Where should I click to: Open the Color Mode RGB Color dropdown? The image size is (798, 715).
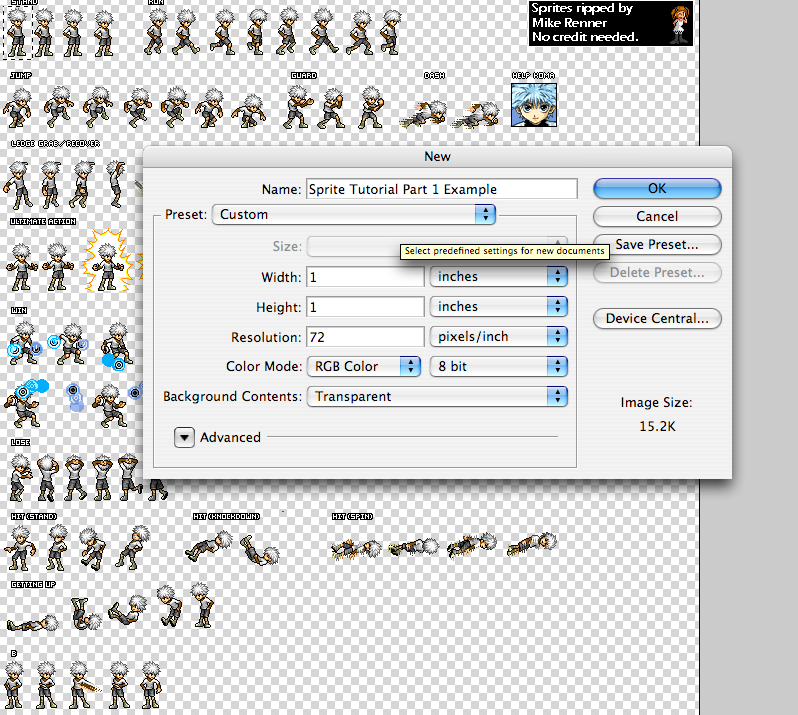point(364,366)
